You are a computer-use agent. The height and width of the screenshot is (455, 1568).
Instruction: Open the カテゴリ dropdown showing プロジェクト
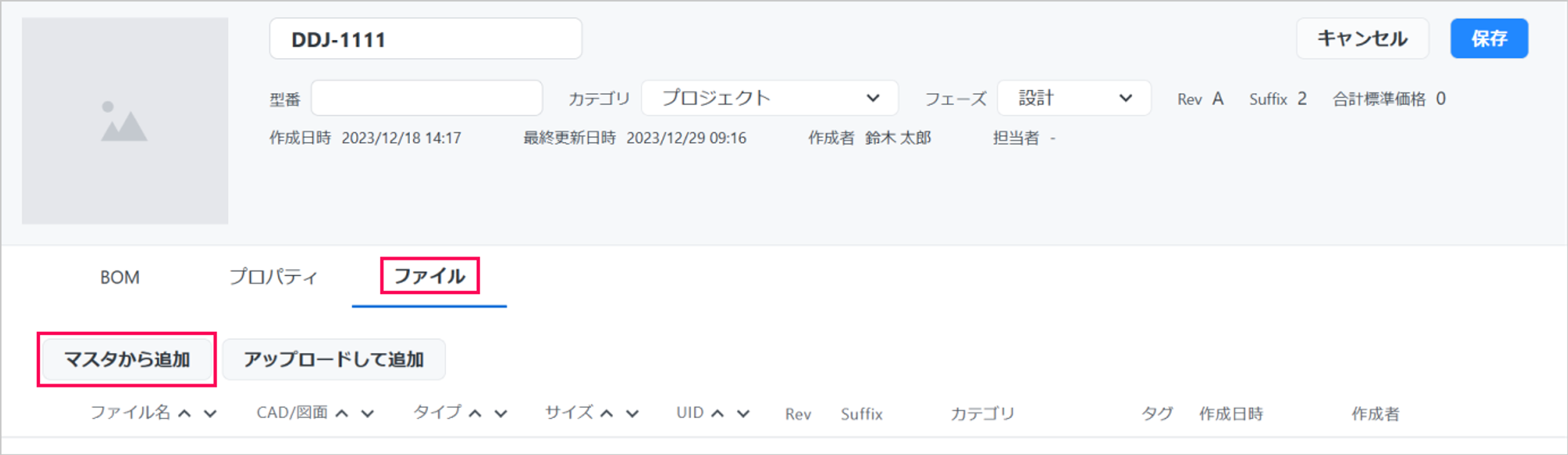click(769, 98)
